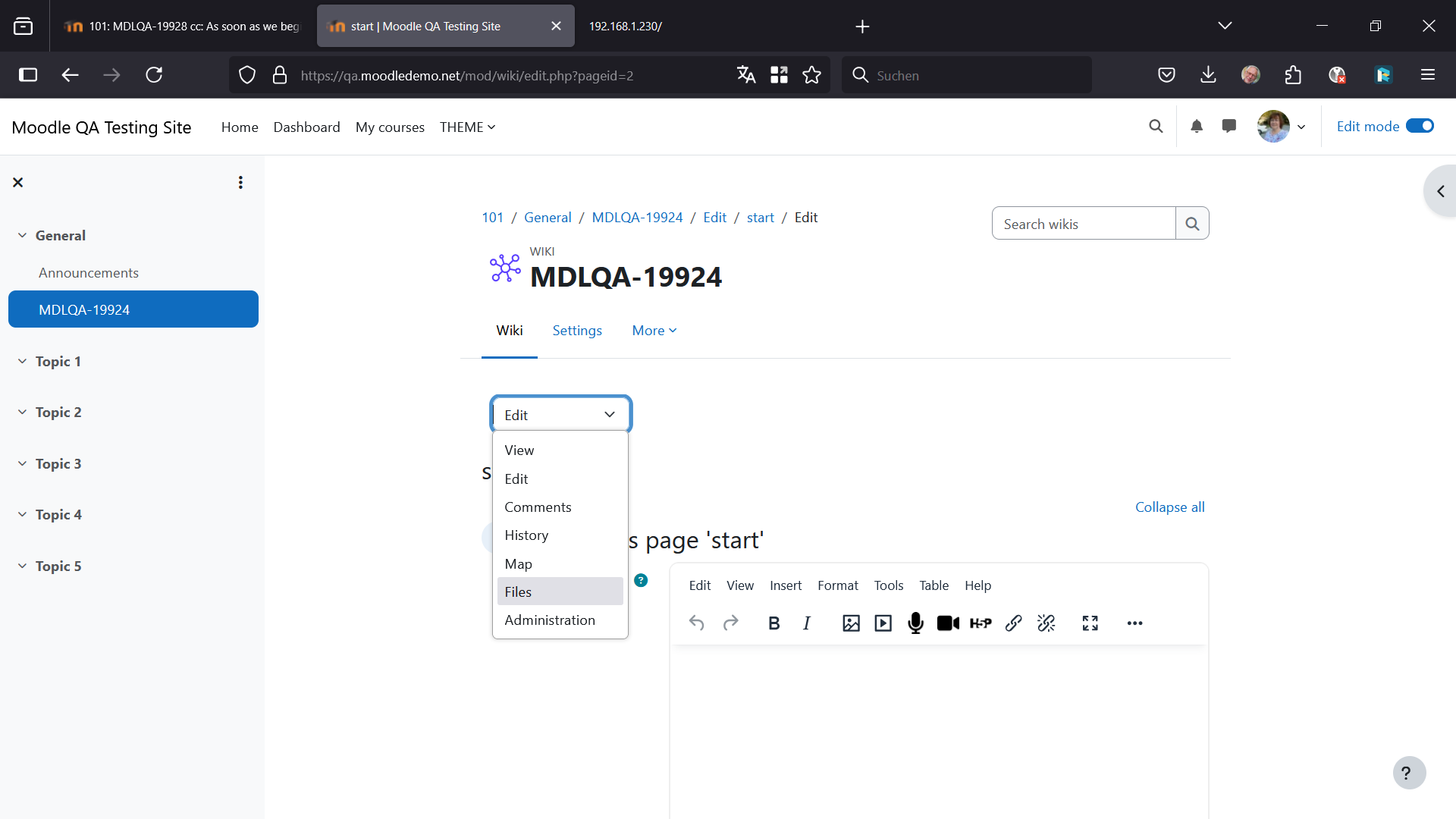Toggle bold formatting in editor
The height and width of the screenshot is (819, 1456).
pos(773,623)
